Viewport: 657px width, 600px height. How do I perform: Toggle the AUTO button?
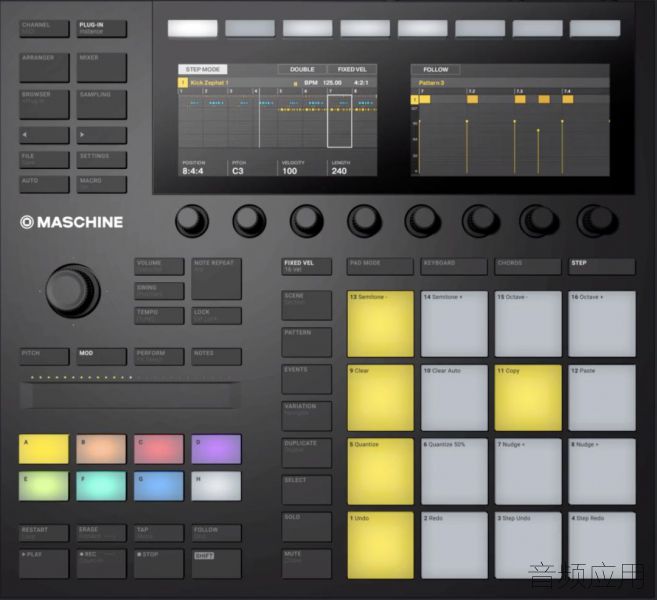pos(44,184)
